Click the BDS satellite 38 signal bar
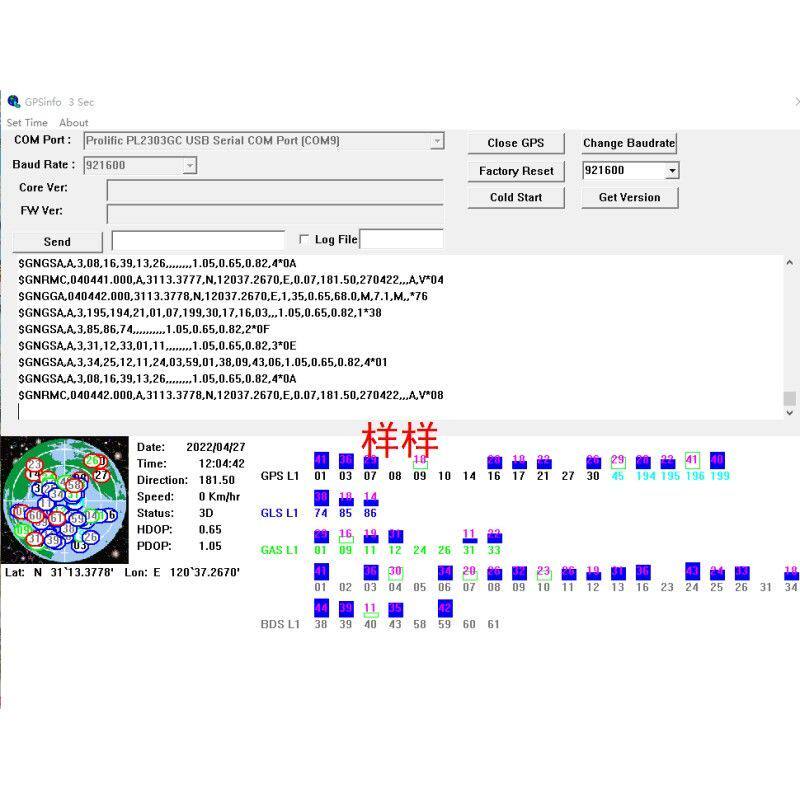The width and height of the screenshot is (800, 800). tap(321, 609)
